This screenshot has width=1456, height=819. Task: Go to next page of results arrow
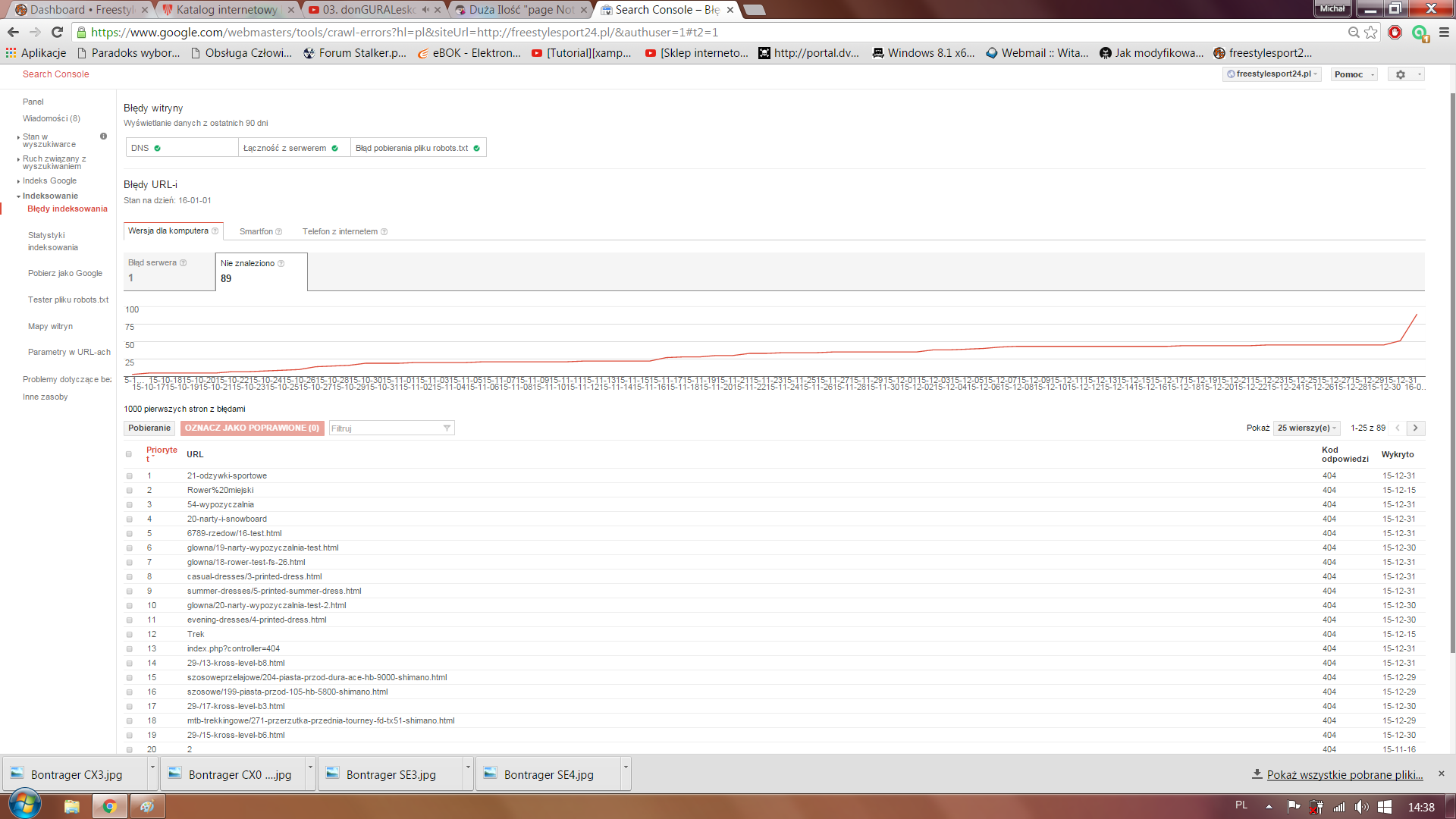(1415, 428)
